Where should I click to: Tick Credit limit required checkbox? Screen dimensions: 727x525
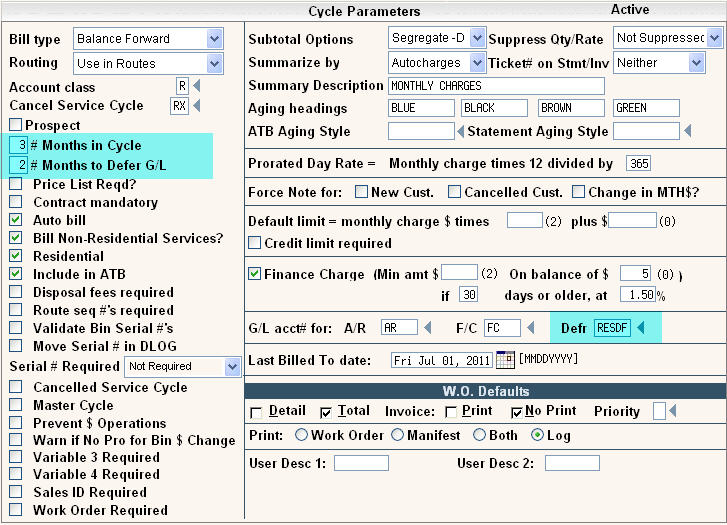pos(255,243)
